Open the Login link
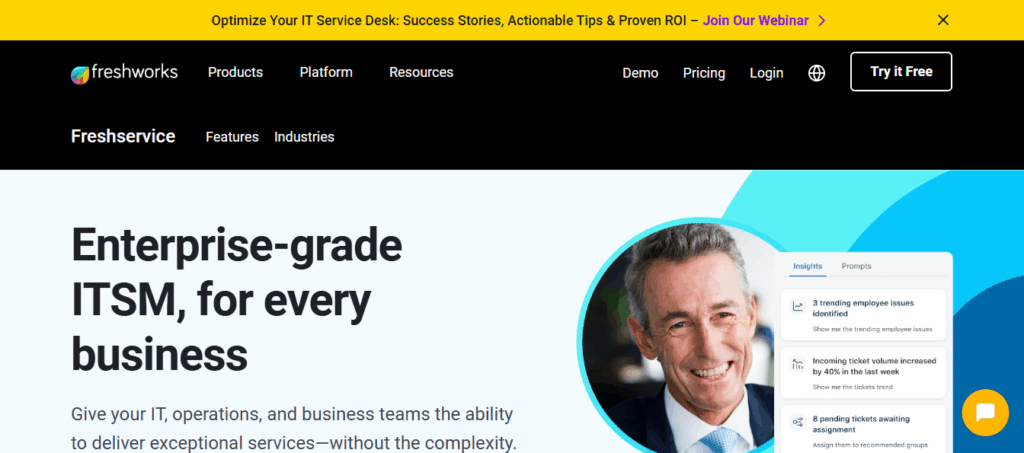 [x=766, y=73]
